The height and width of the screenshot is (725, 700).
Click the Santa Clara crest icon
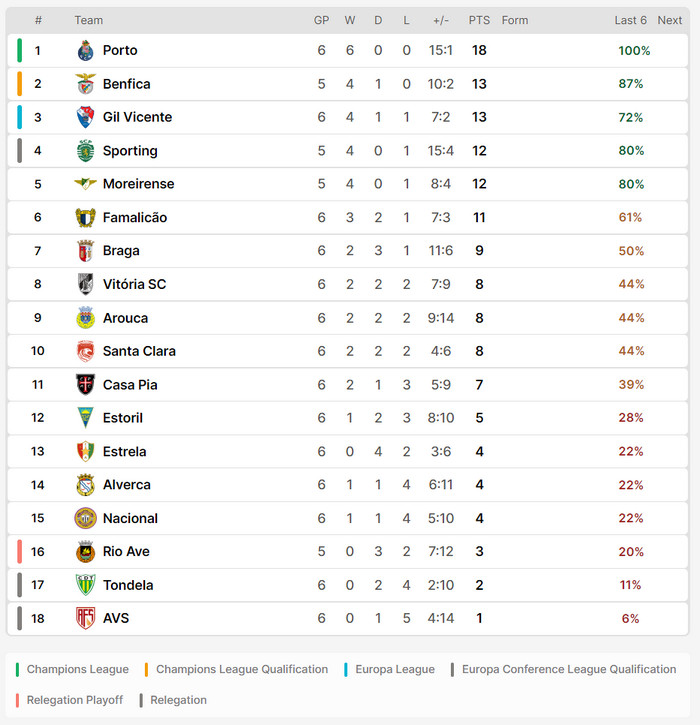click(85, 351)
